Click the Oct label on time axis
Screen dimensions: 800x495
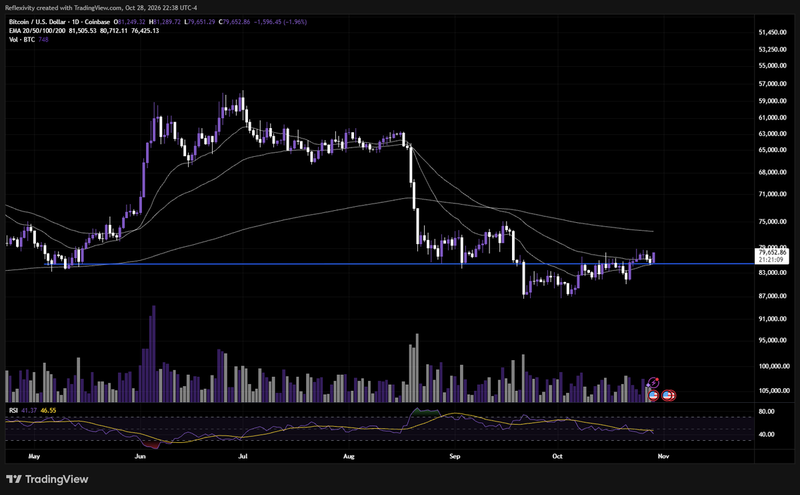(x=557, y=456)
